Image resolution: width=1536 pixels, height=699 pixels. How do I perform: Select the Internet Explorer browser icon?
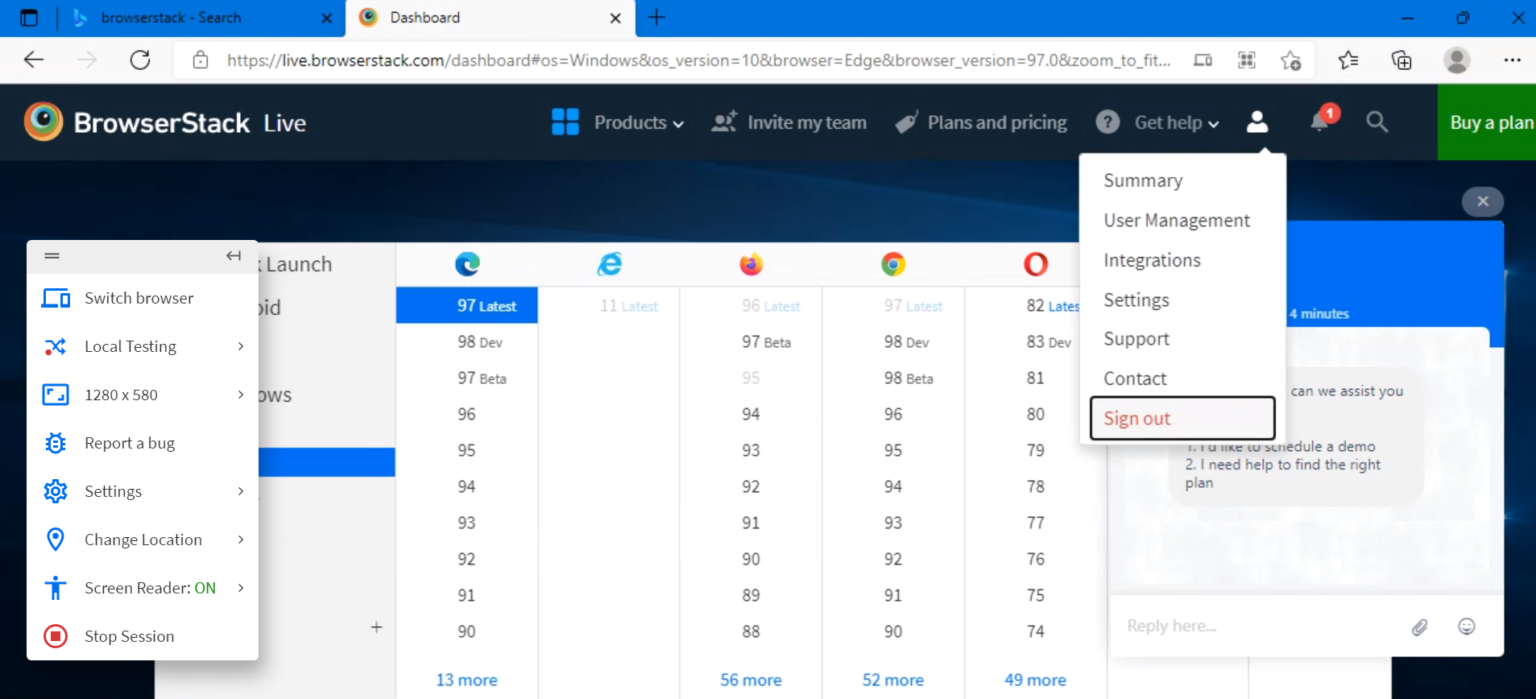click(x=609, y=263)
